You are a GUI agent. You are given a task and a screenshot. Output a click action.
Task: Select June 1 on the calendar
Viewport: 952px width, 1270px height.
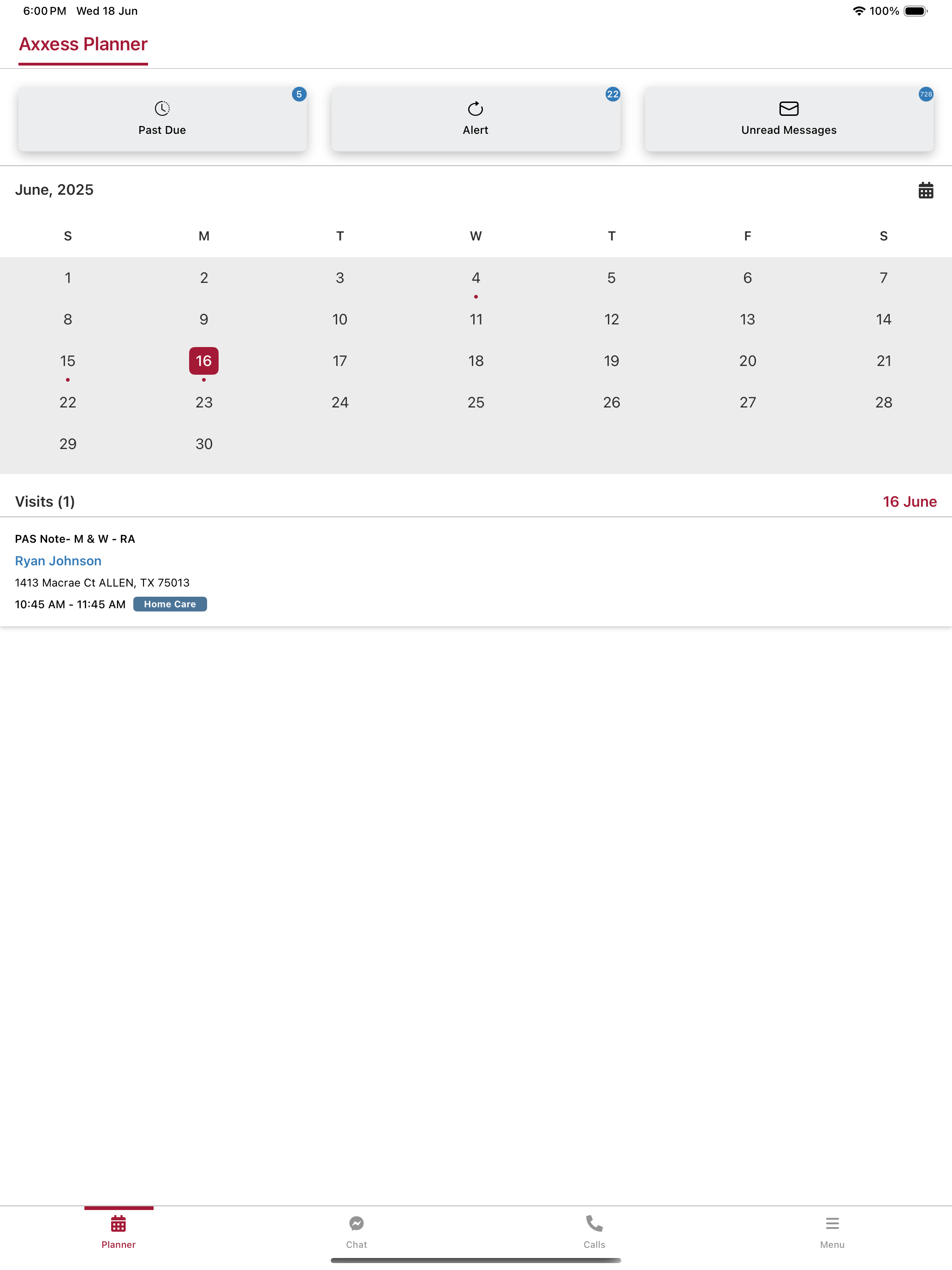point(68,278)
